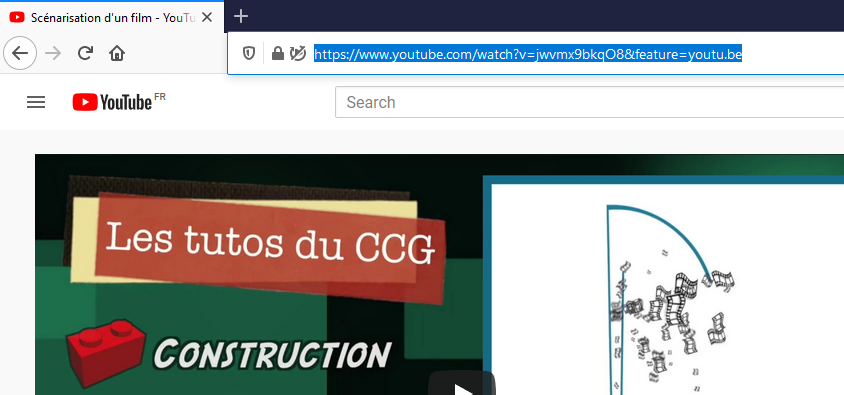Click the forward navigation arrow
Image resolution: width=844 pixels, height=395 pixels.
(x=53, y=53)
